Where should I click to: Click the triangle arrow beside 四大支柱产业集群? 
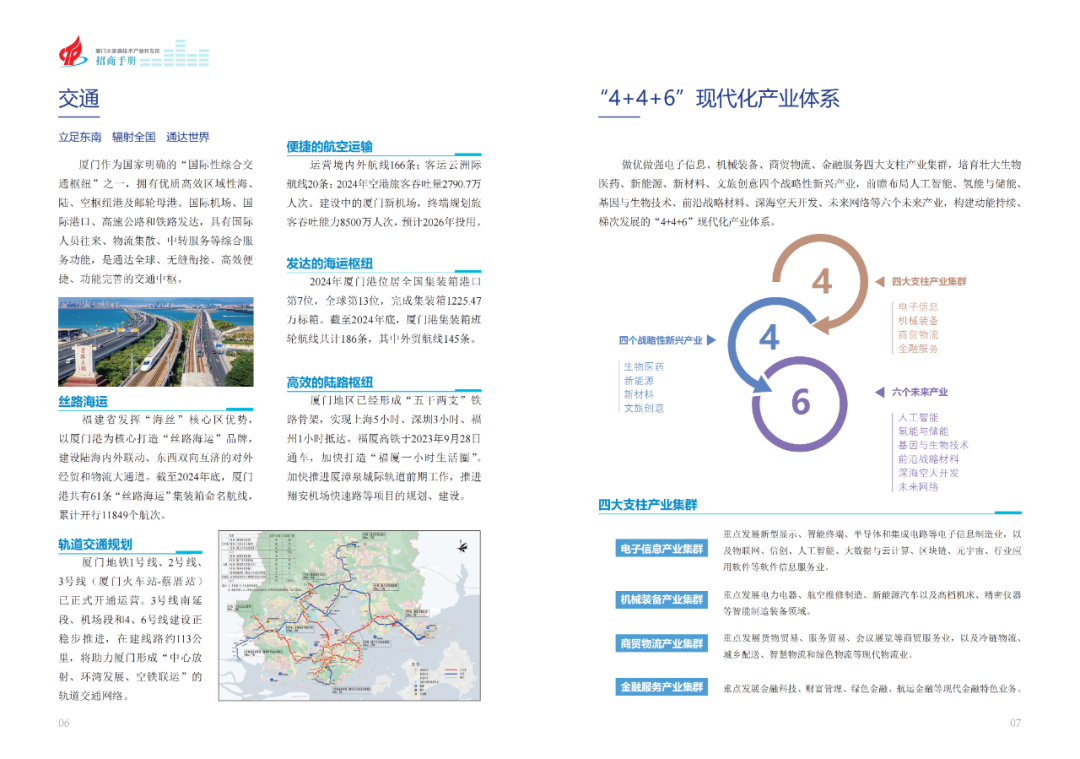point(881,283)
